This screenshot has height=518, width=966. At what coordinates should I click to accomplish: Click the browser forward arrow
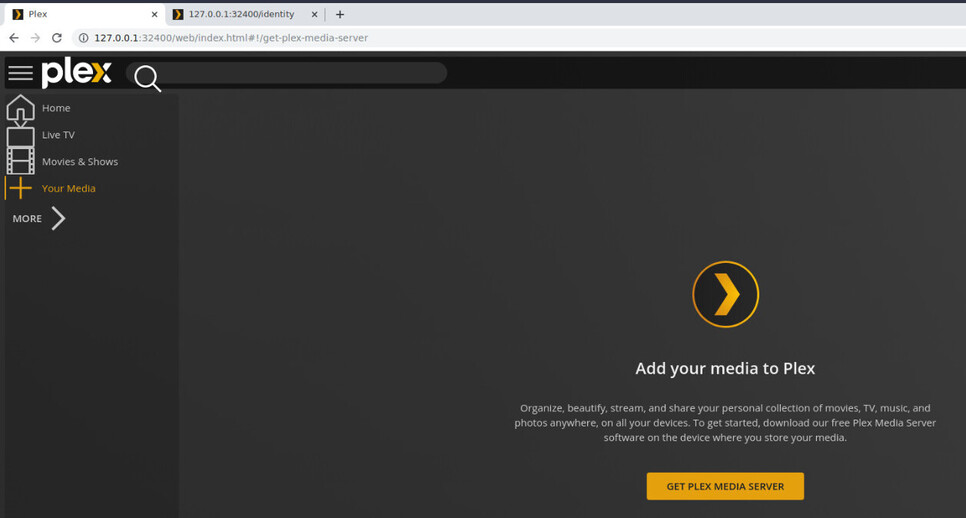(35, 38)
